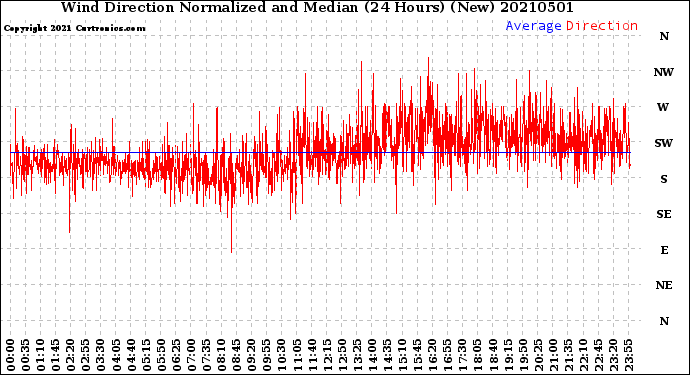Click the 21:00 time axis label
690x375 pixels.
pyautogui.click(x=552, y=355)
